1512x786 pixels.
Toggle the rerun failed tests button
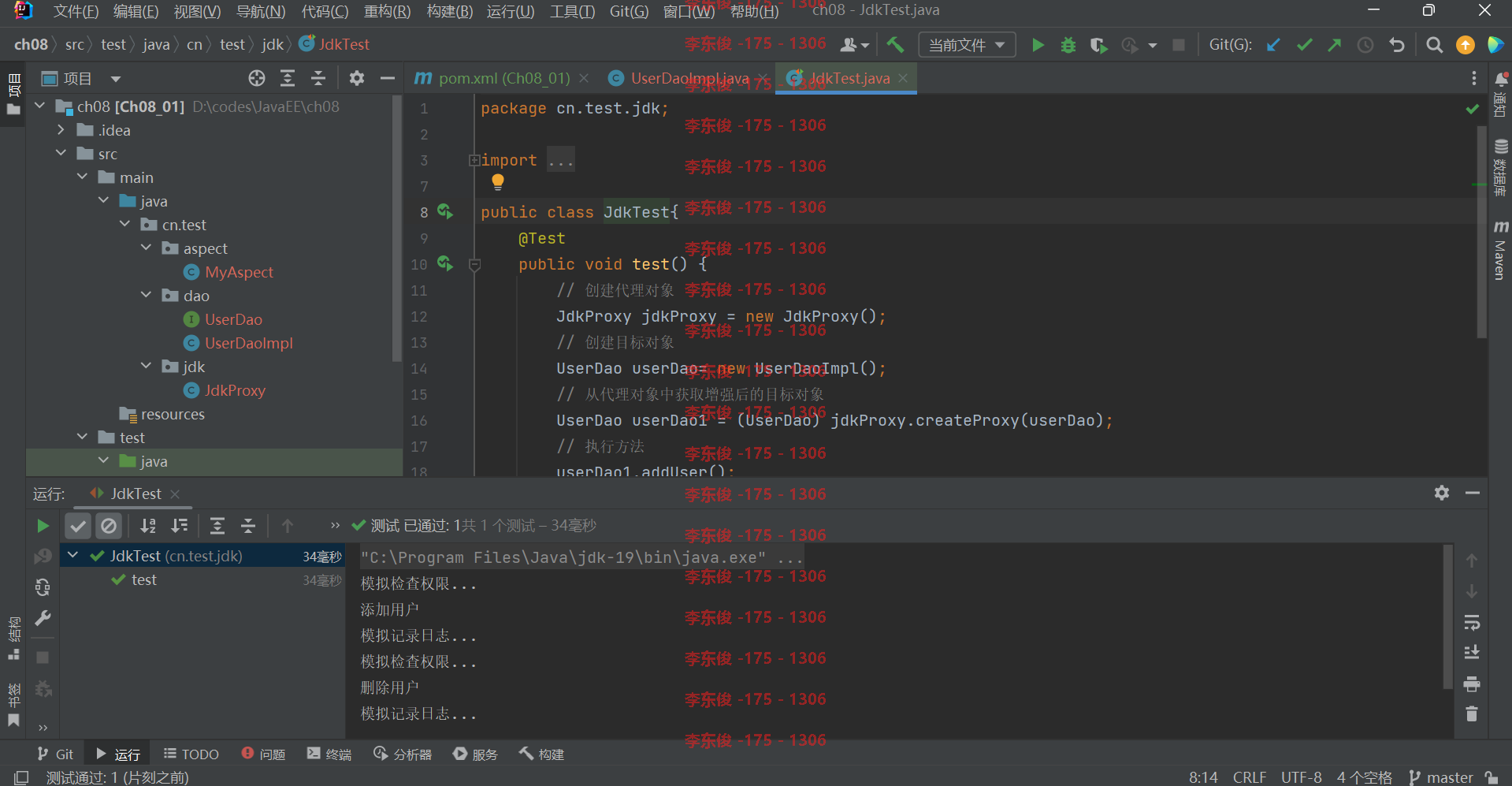coord(43,557)
